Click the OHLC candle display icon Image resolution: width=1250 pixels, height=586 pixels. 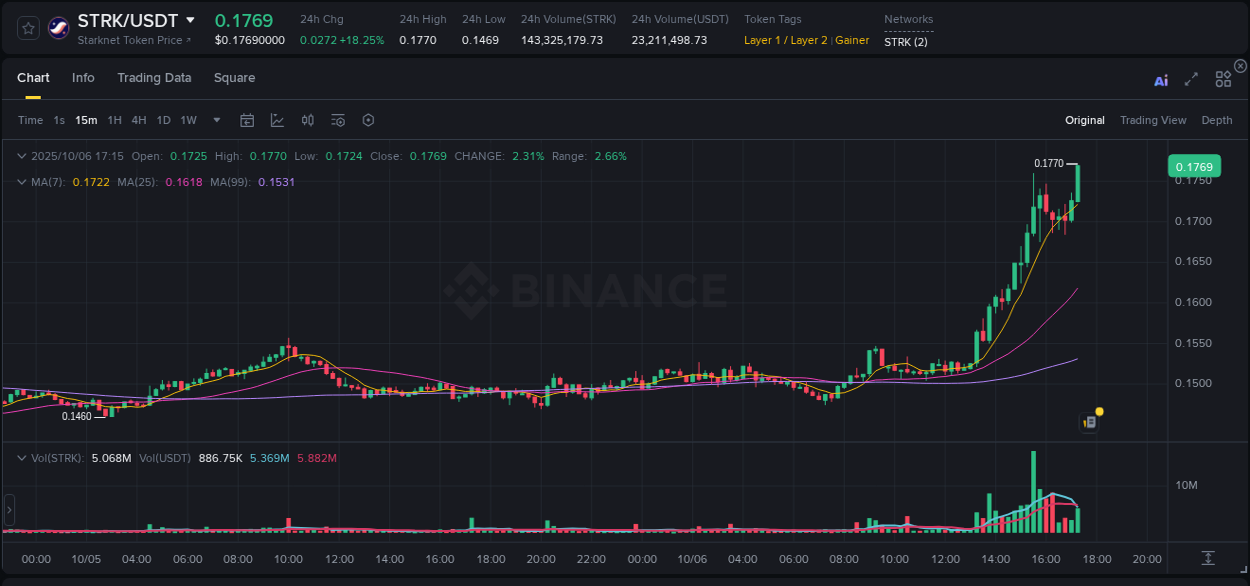pos(307,120)
